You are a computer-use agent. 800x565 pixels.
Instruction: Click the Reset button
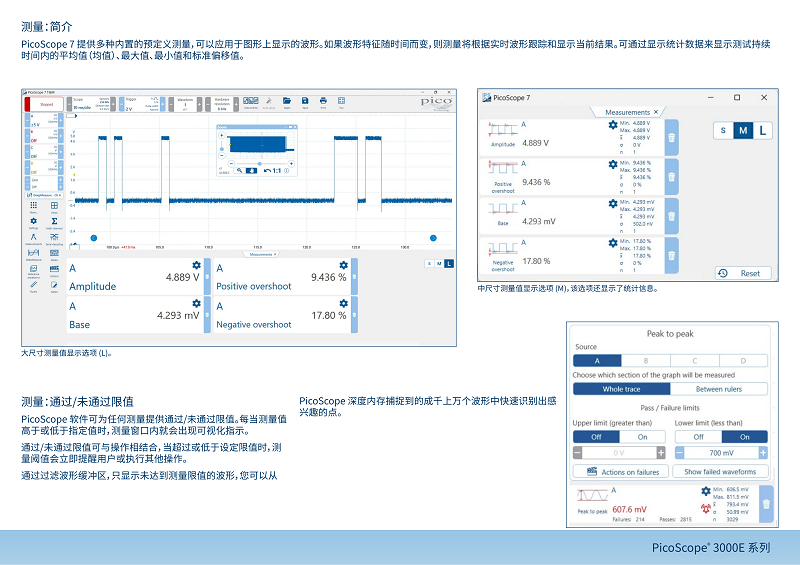(x=743, y=274)
